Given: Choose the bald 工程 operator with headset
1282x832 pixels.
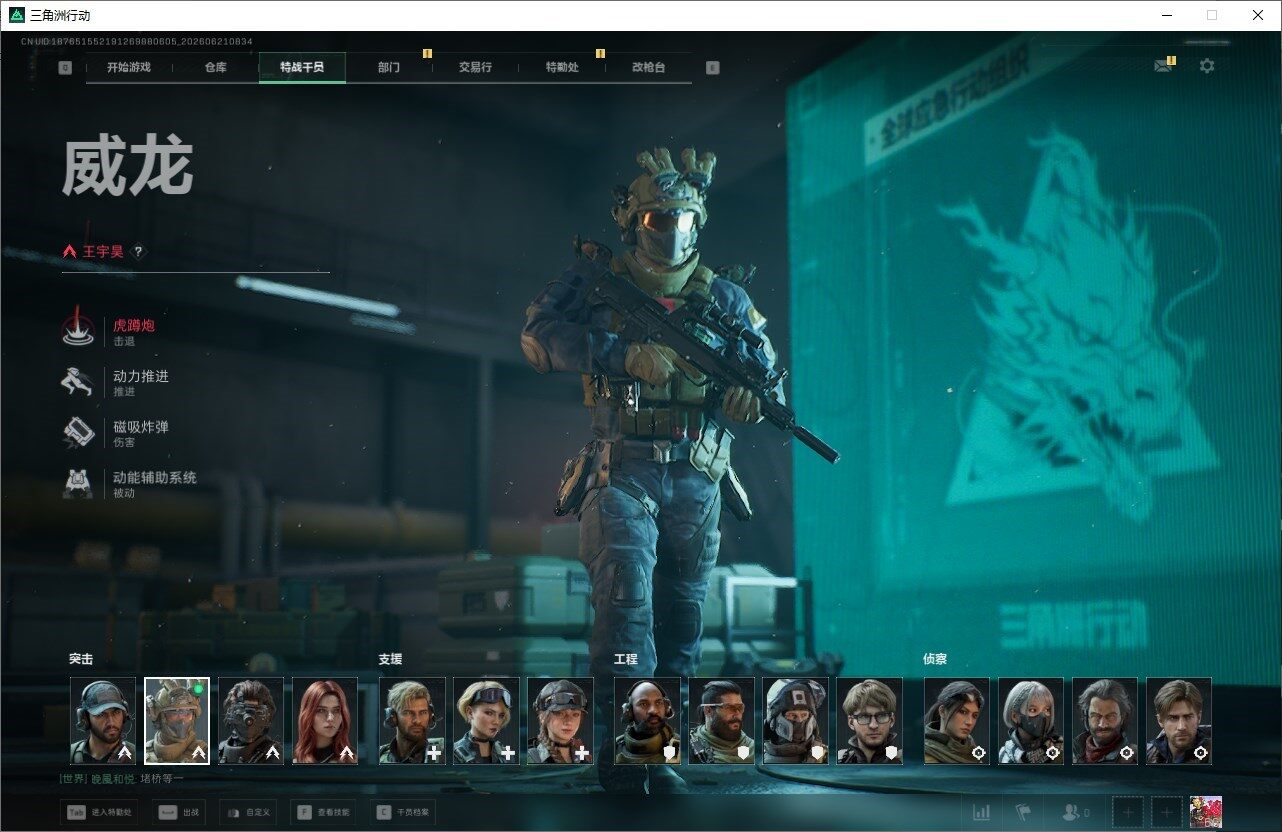Looking at the screenshot, I should [647, 721].
